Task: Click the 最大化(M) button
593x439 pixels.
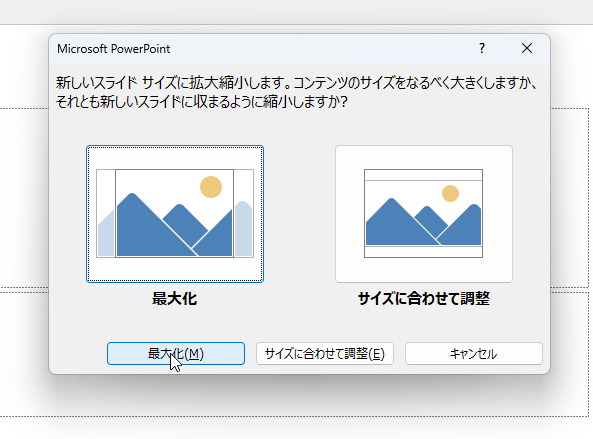Action: point(176,354)
